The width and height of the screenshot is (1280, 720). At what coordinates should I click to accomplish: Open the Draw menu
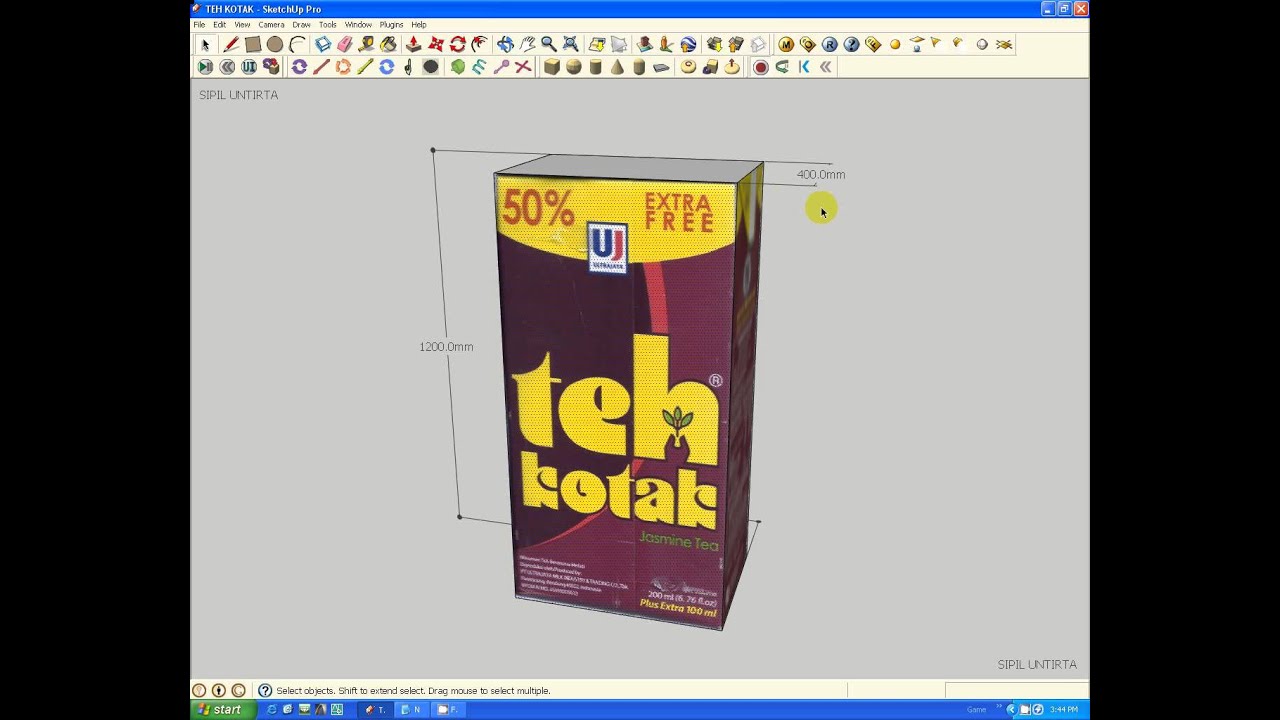(301, 24)
